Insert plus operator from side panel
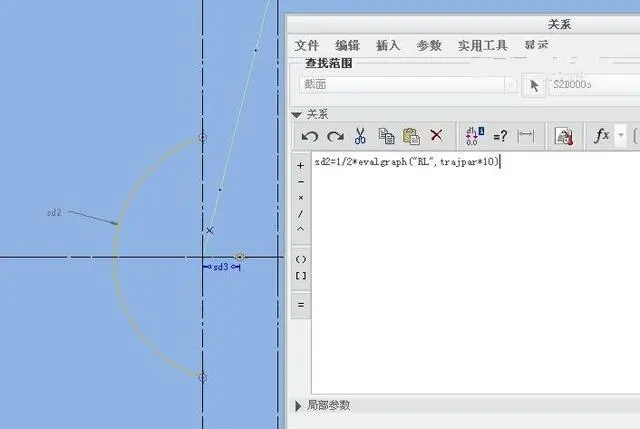This screenshot has width=640, height=429. tap(301, 166)
